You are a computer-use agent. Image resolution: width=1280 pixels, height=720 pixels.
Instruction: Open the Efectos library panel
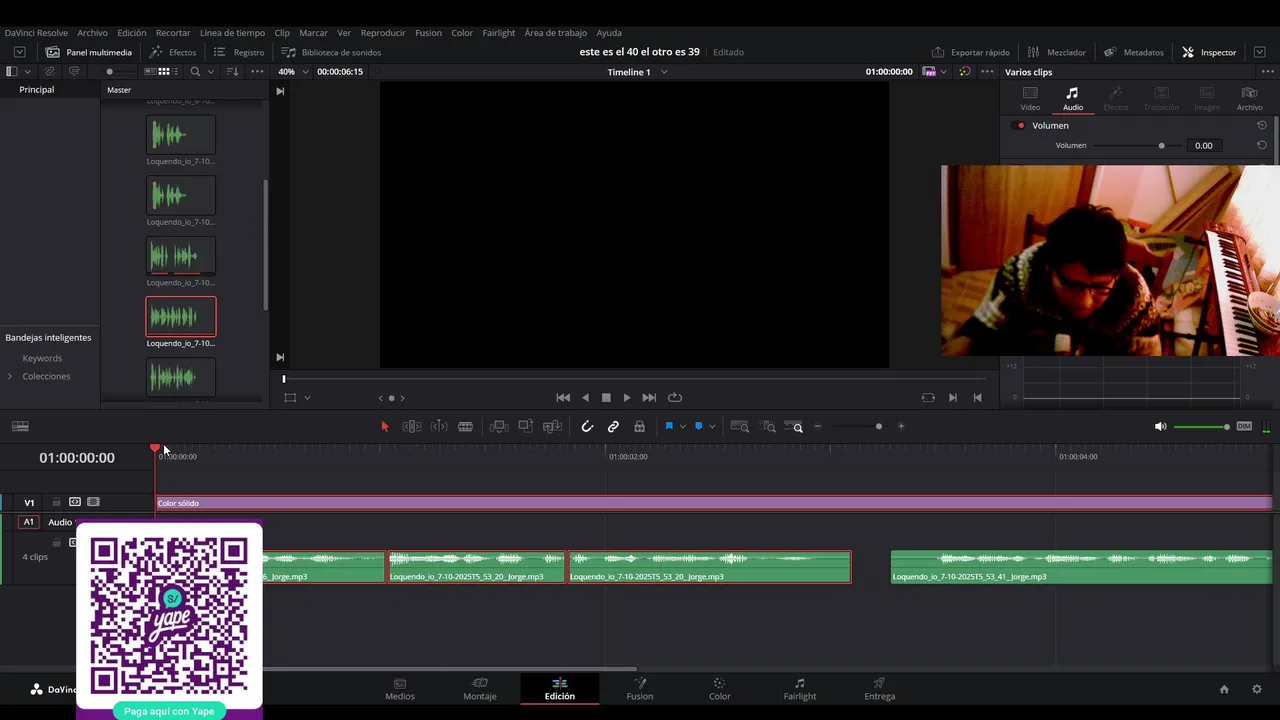point(173,52)
